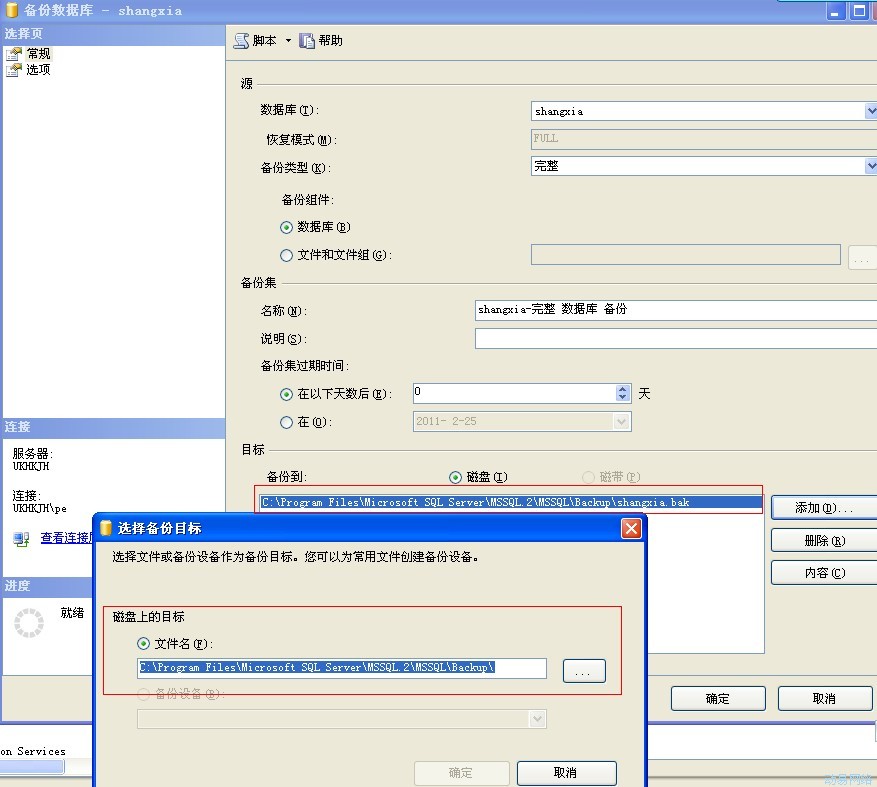Image resolution: width=877 pixels, height=787 pixels.
Task: Click the browse button beside file name path
Action: point(584,672)
